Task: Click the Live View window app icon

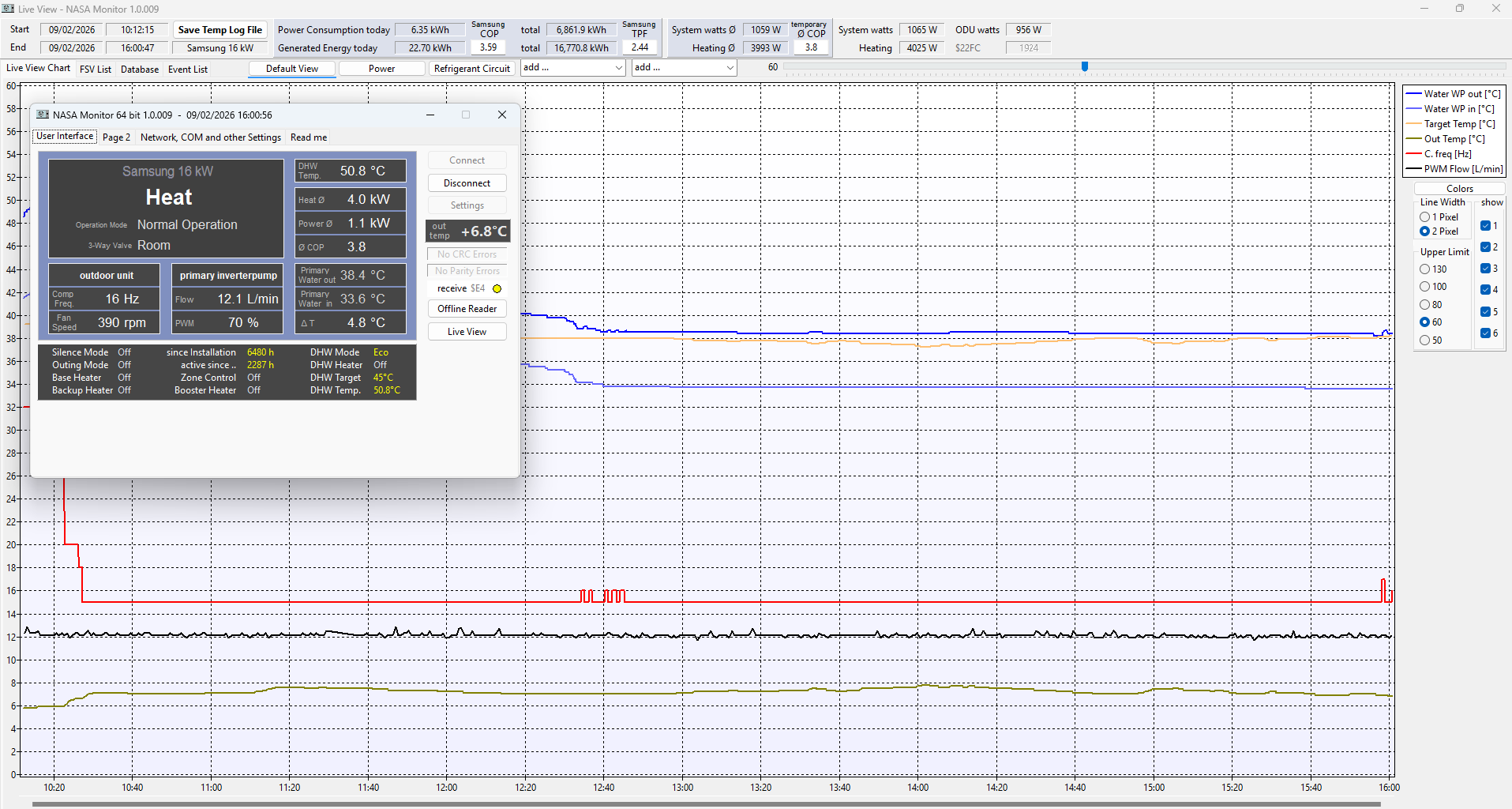Action: (x=8, y=9)
